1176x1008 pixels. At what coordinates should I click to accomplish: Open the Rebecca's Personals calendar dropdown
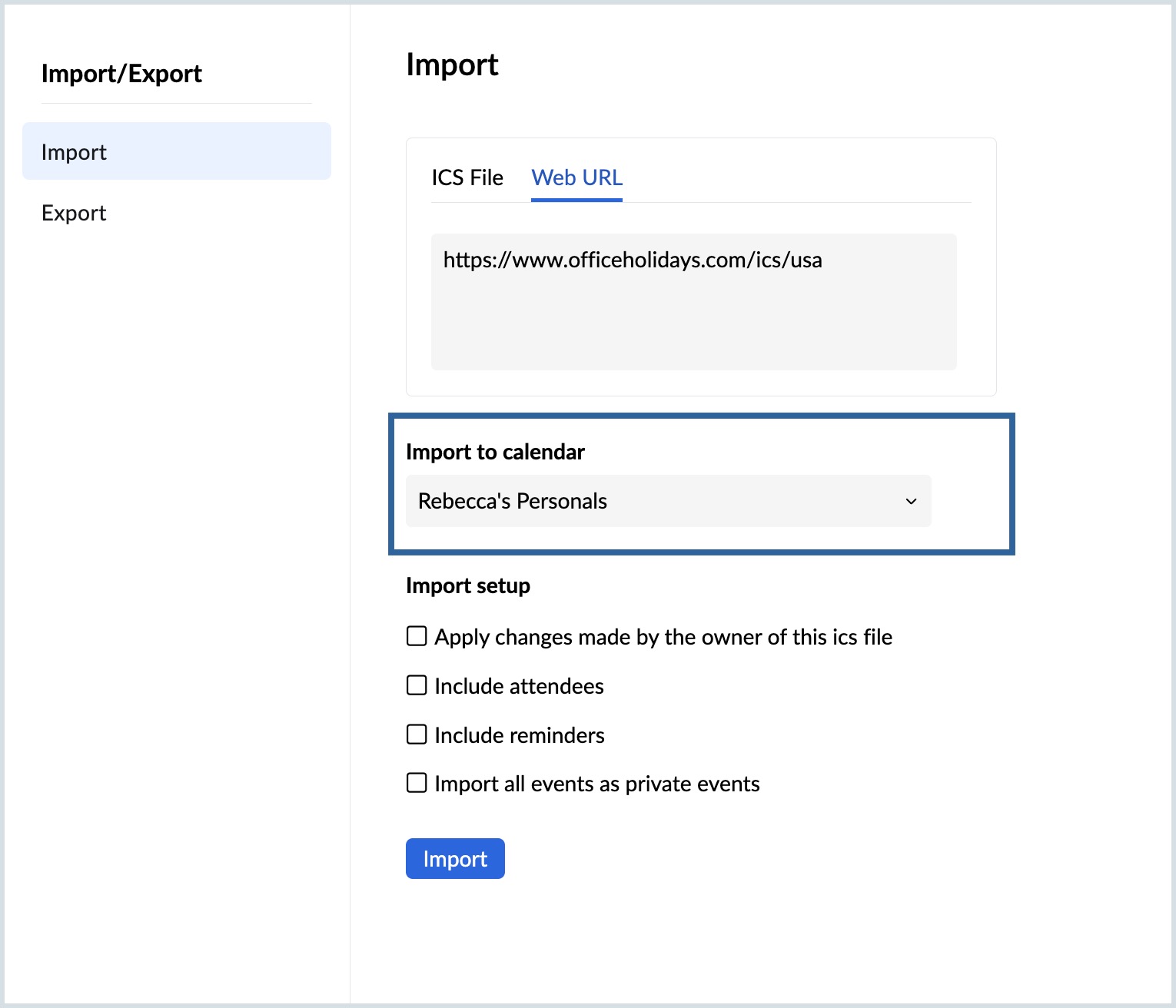point(668,501)
